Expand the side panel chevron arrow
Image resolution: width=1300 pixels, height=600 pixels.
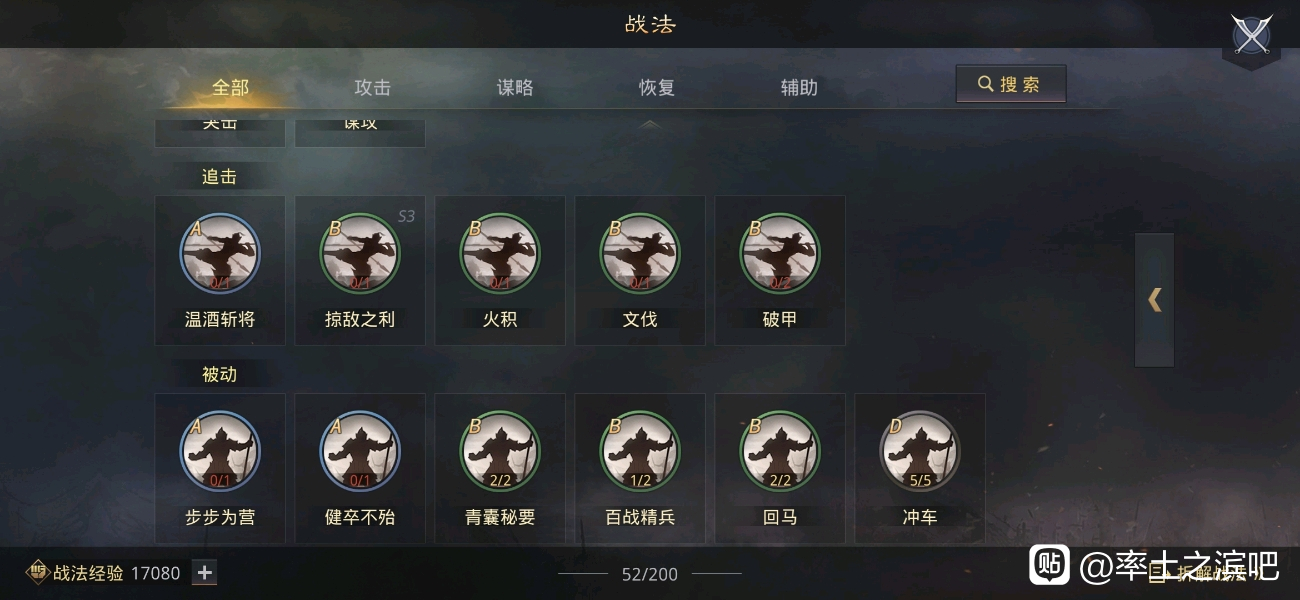[x=1154, y=299]
